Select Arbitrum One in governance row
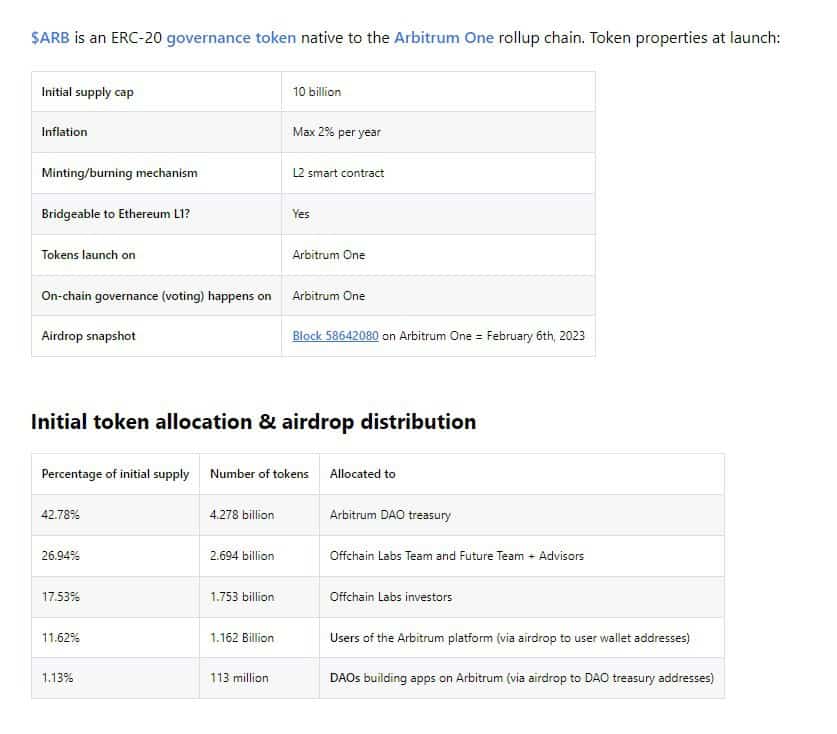The width and height of the screenshot is (837, 734). point(329,296)
